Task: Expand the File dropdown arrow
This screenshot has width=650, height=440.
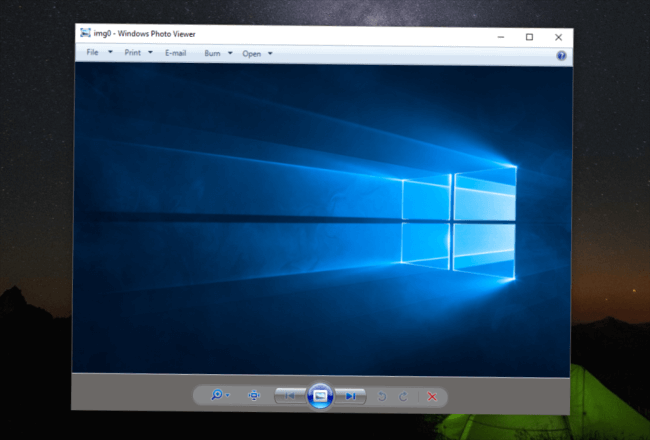Action: click(x=110, y=52)
